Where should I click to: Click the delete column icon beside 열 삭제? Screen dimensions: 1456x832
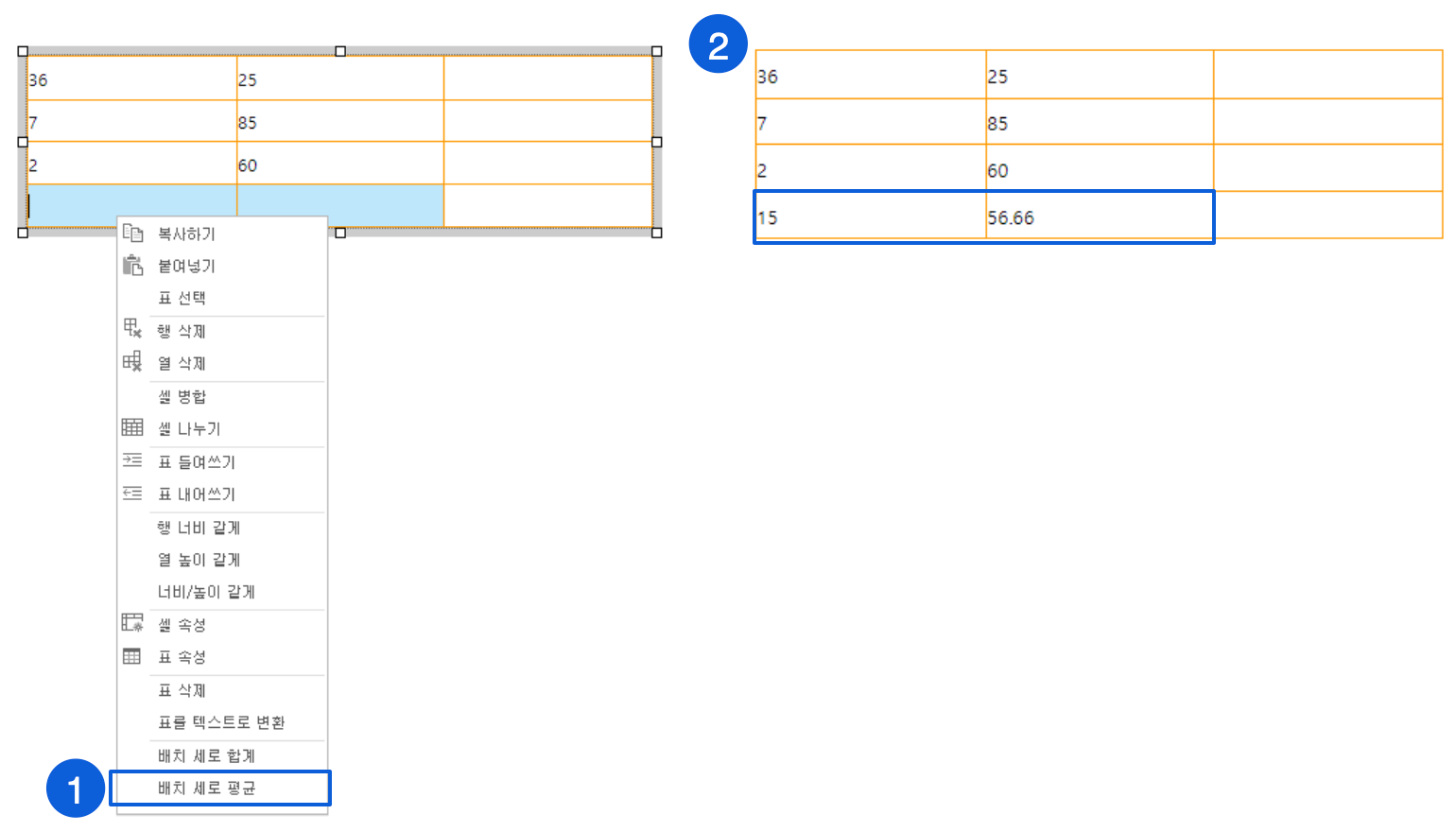pos(132,362)
